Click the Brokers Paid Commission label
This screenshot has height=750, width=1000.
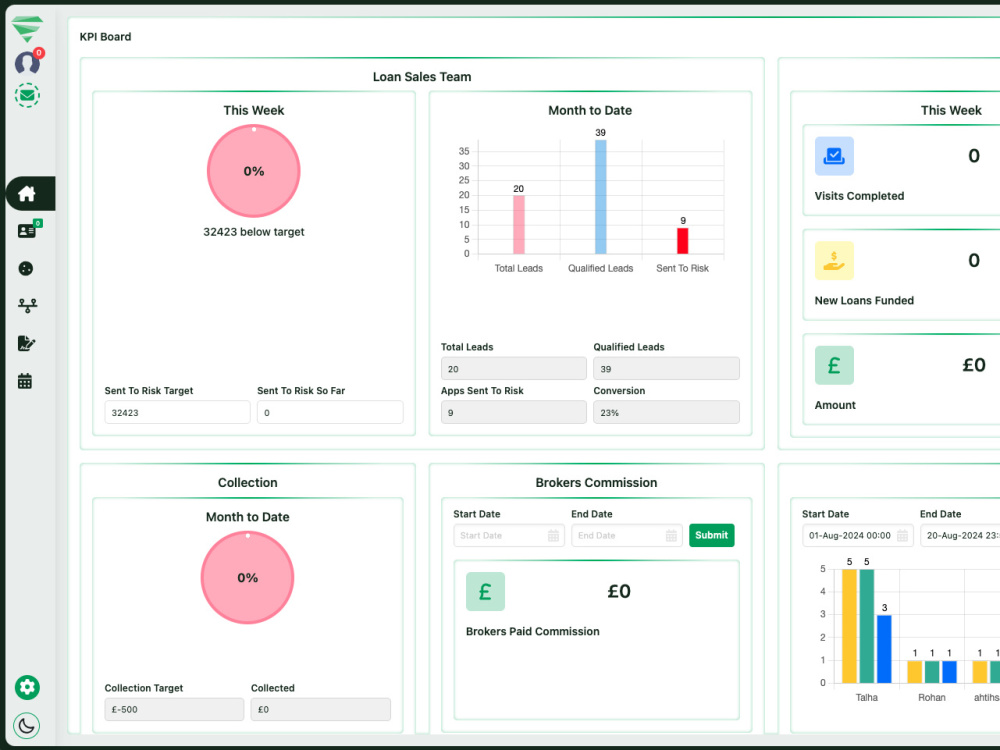click(x=533, y=631)
